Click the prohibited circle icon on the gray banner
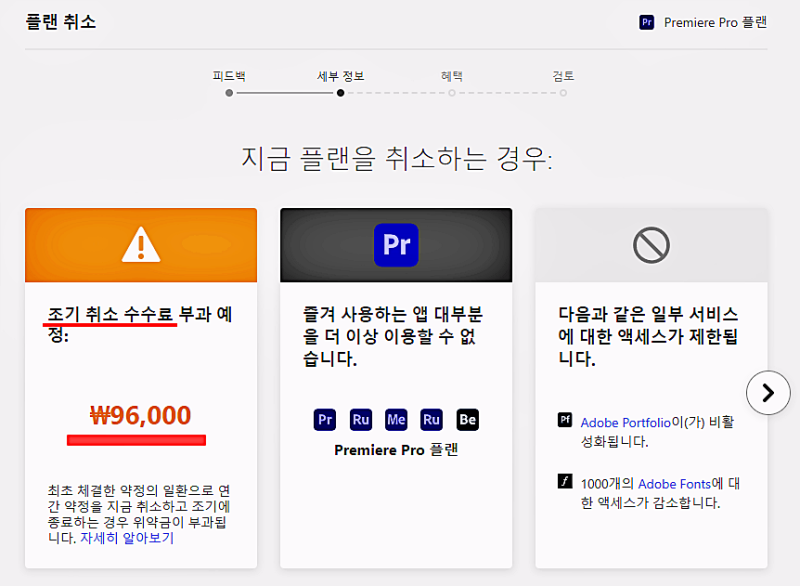The height and width of the screenshot is (586, 800). tap(651, 245)
